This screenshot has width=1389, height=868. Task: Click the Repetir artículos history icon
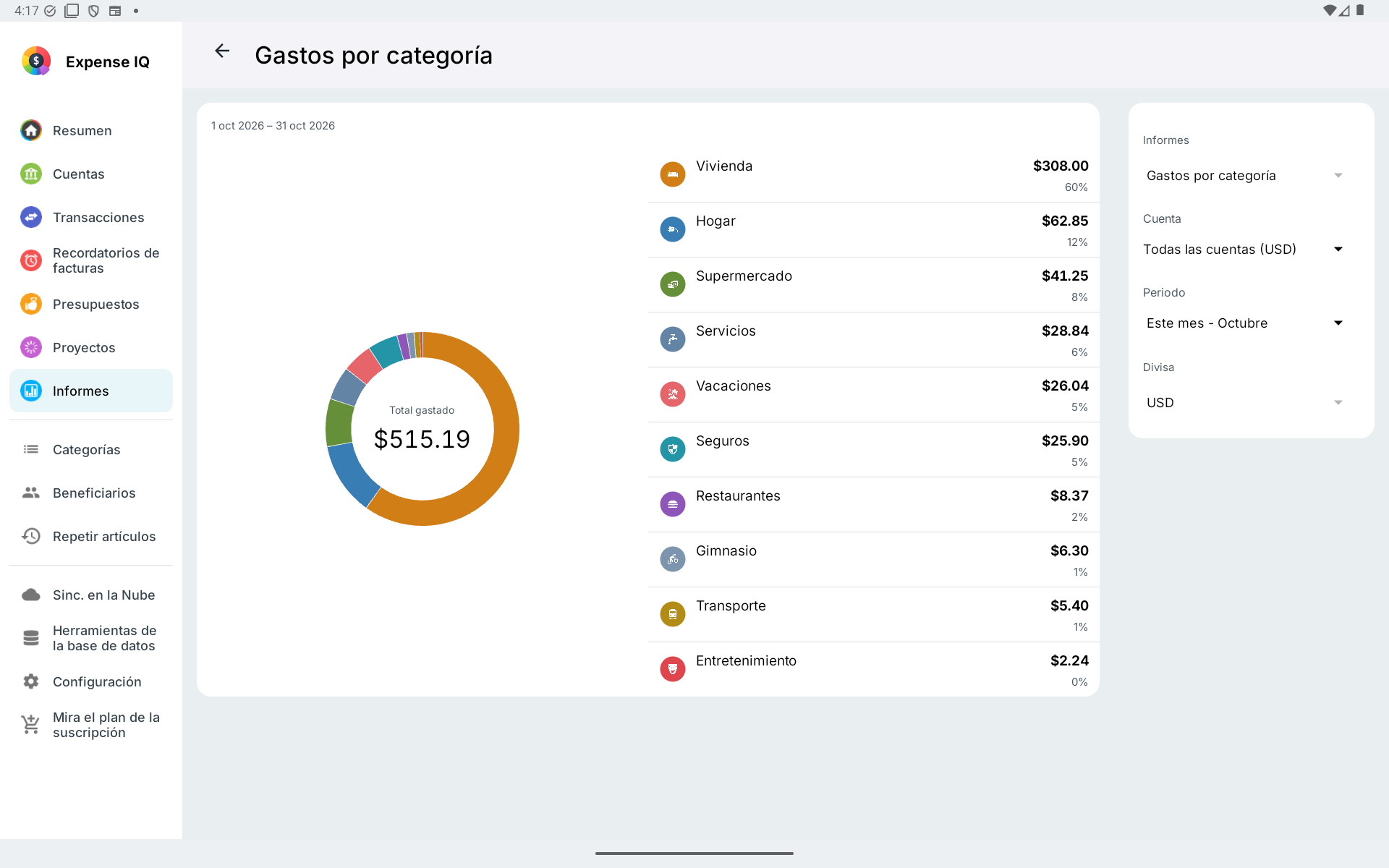click(31, 536)
